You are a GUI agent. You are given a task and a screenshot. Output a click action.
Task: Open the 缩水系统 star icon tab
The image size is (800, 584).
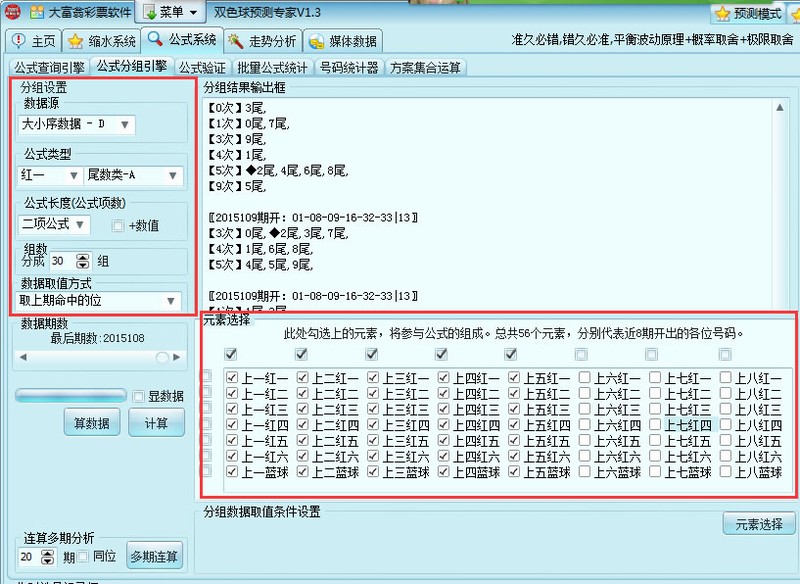76,41
